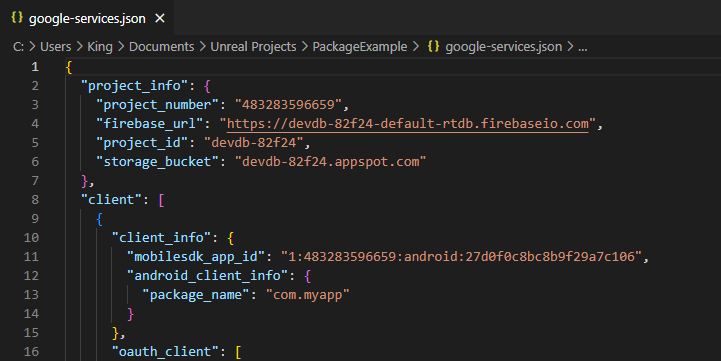Click the value "devdb-82f24" on line 5
This screenshot has width=721, height=361.
tap(254, 143)
